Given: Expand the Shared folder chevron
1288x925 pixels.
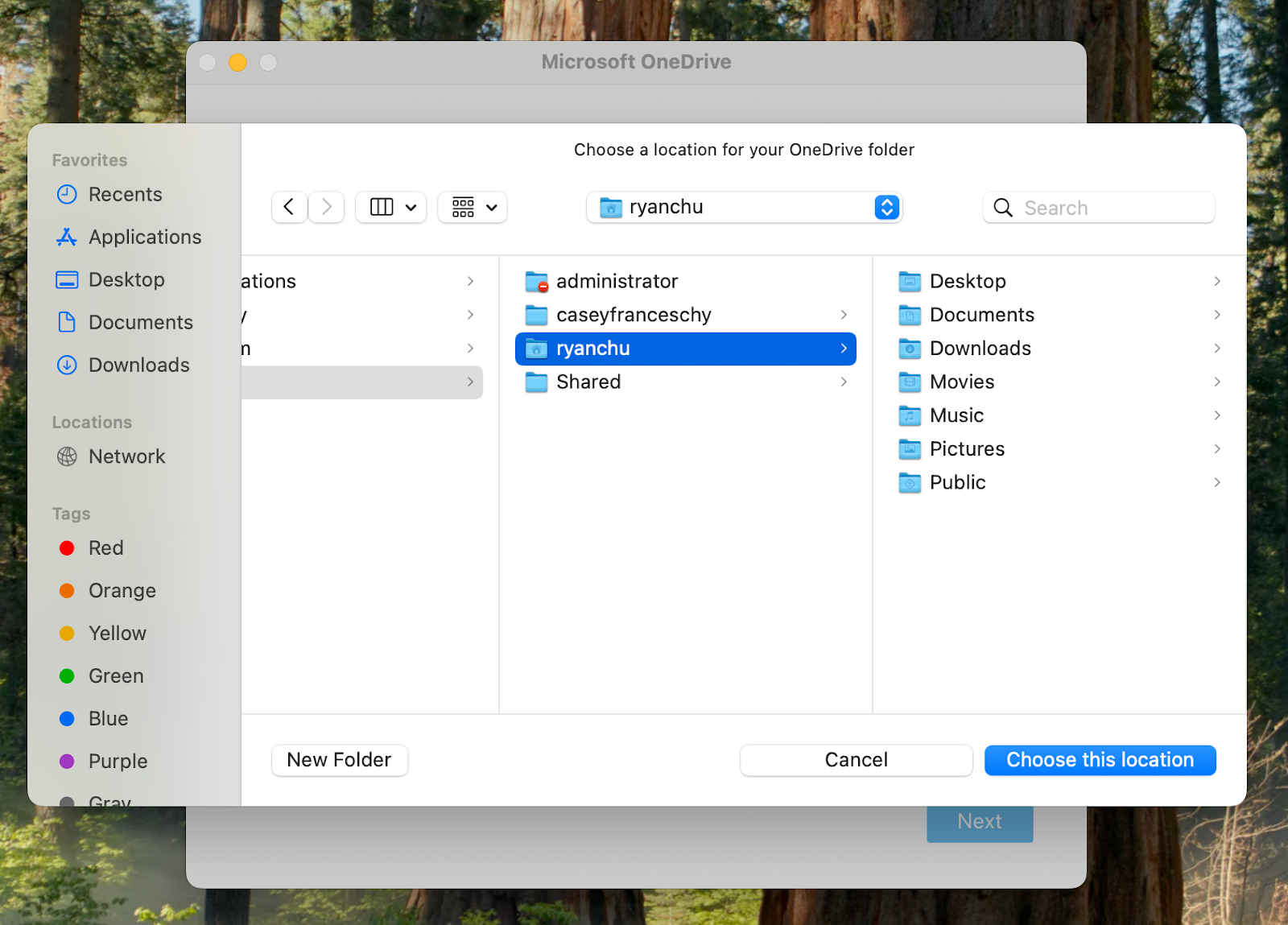Looking at the screenshot, I should [x=844, y=382].
